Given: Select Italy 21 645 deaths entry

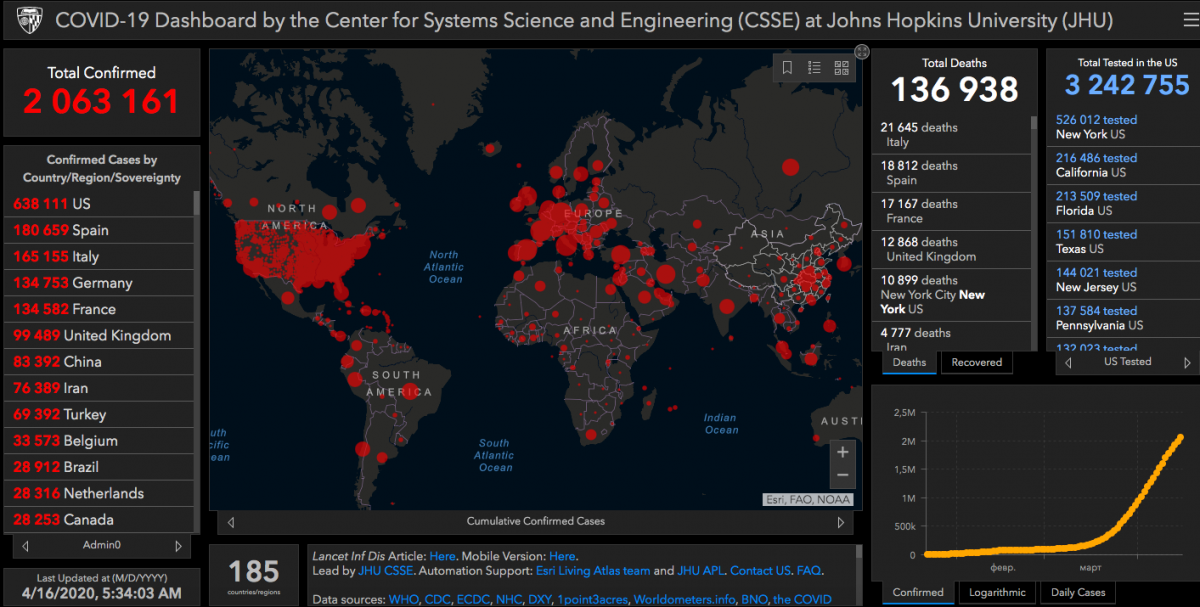Looking at the screenshot, I should (x=952, y=135).
